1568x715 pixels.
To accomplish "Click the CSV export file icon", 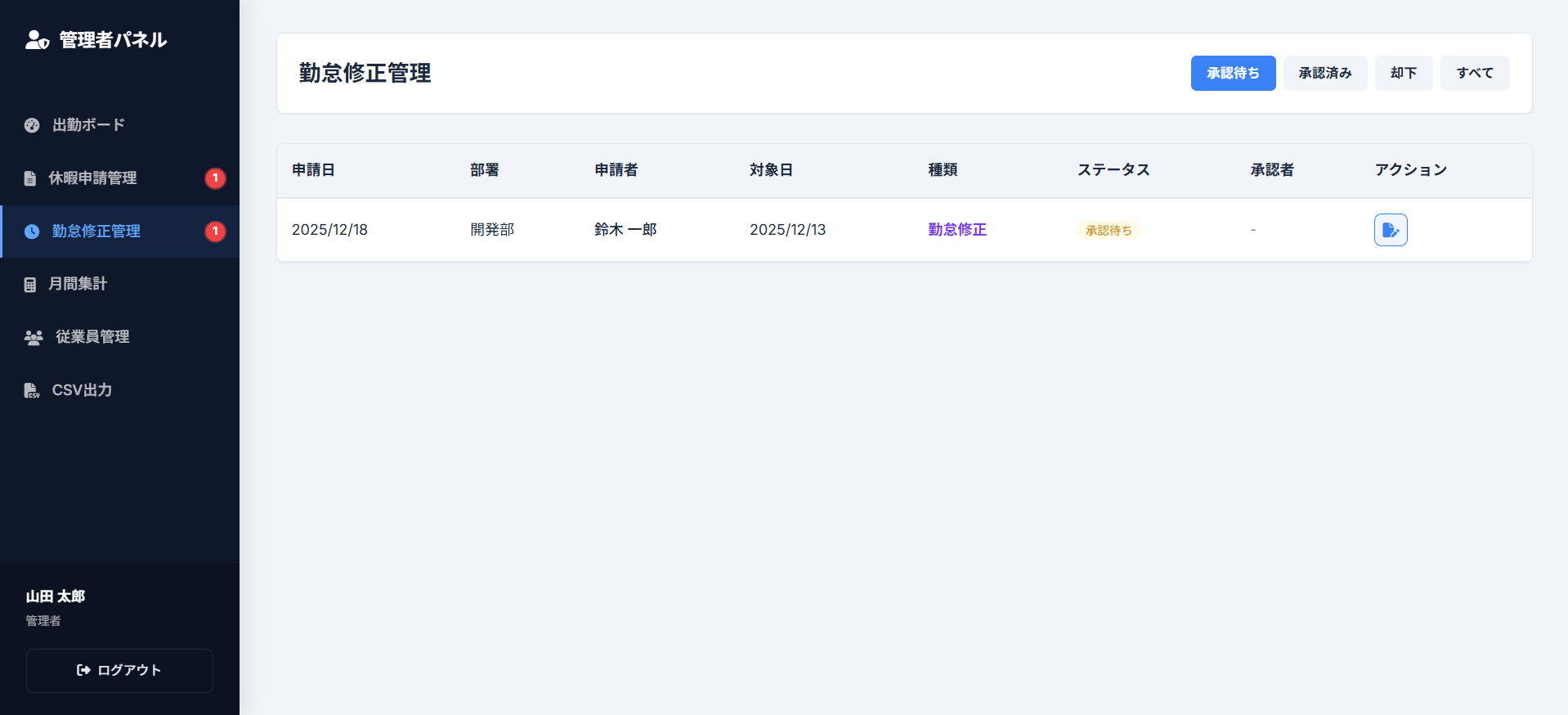I will point(31,390).
